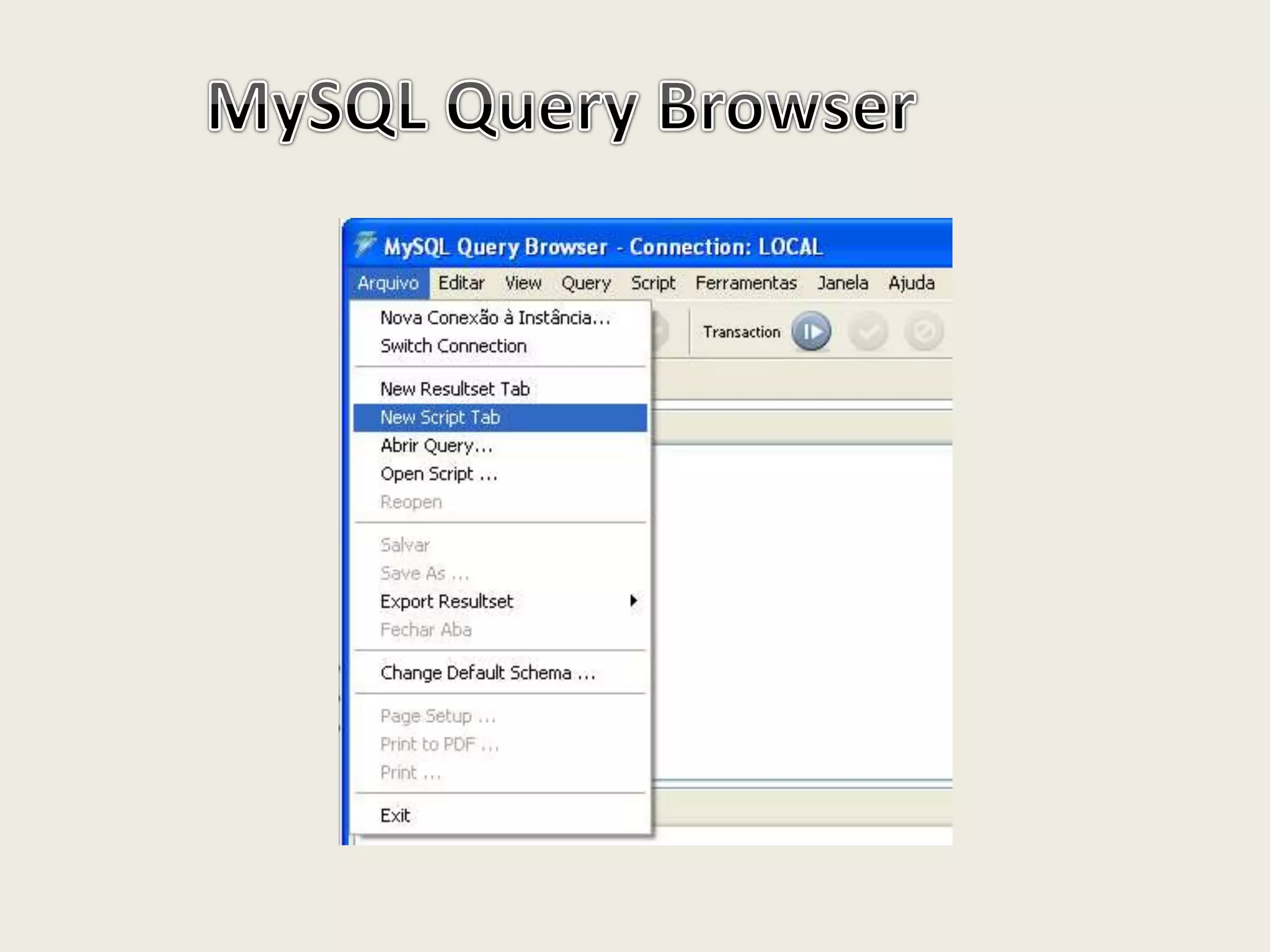
Task: Open the Query menu
Action: point(586,283)
